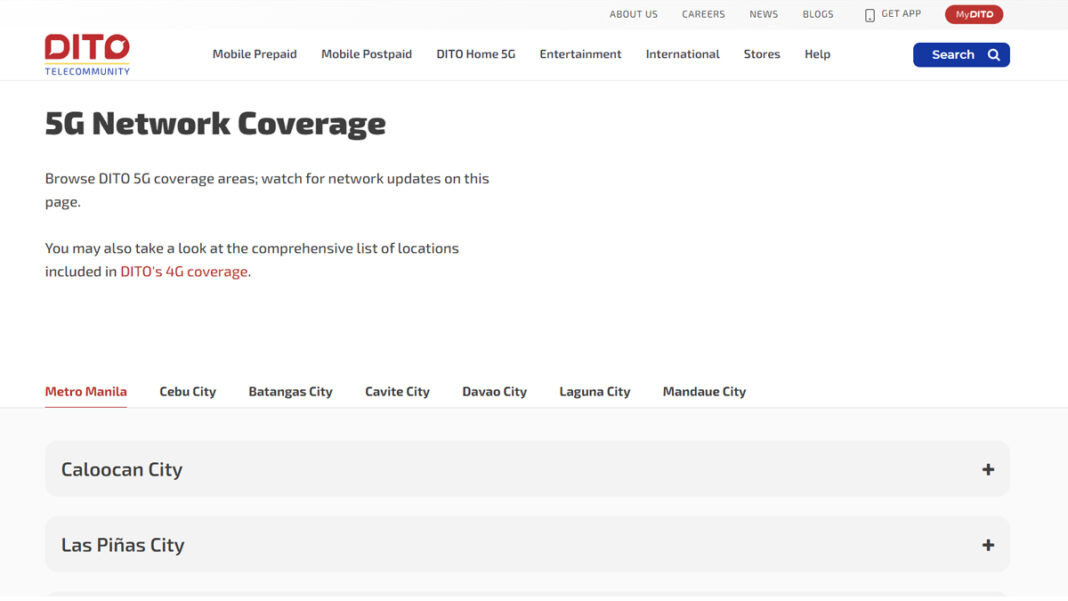Go to the About Us page
This screenshot has width=1068, height=601.
[x=633, y=15]
